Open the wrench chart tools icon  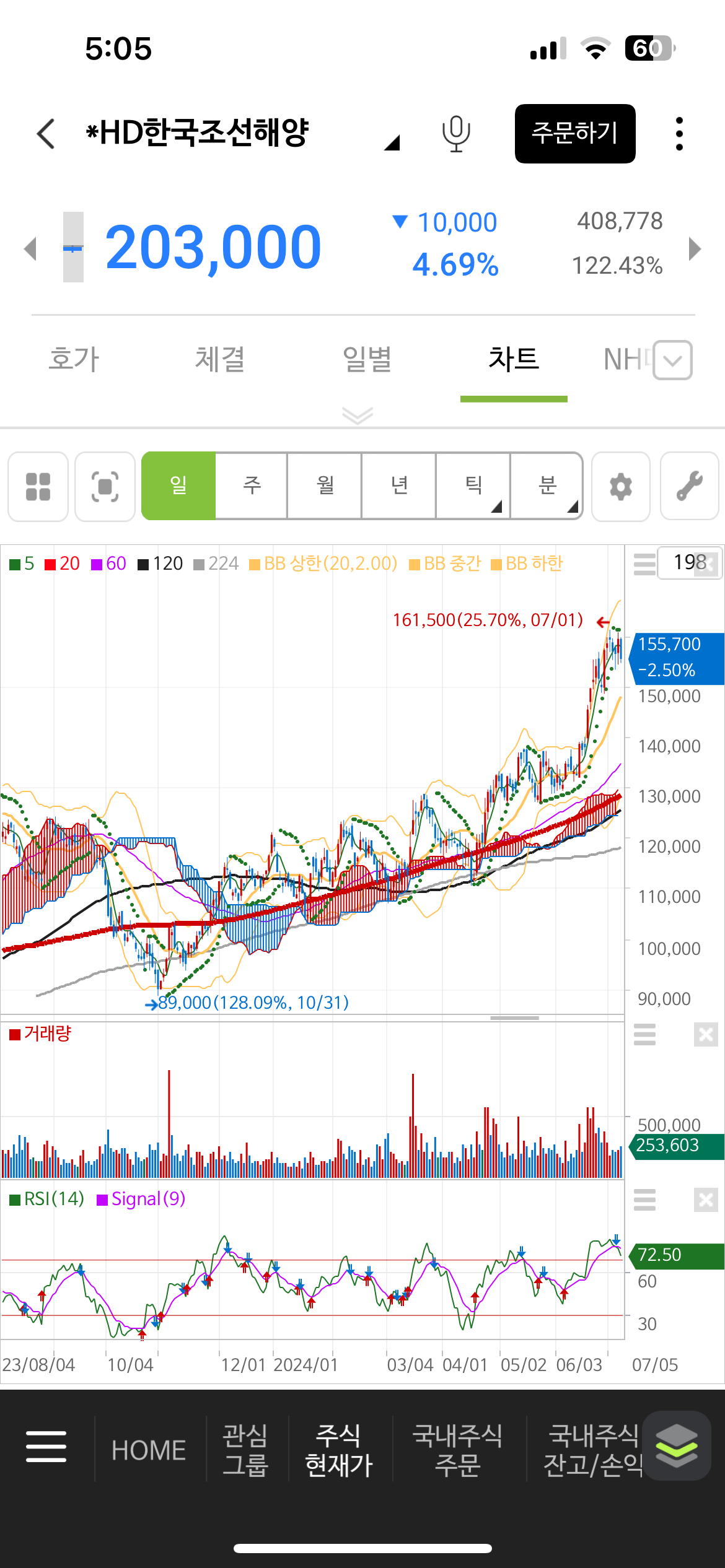click(x=689, y=487)
